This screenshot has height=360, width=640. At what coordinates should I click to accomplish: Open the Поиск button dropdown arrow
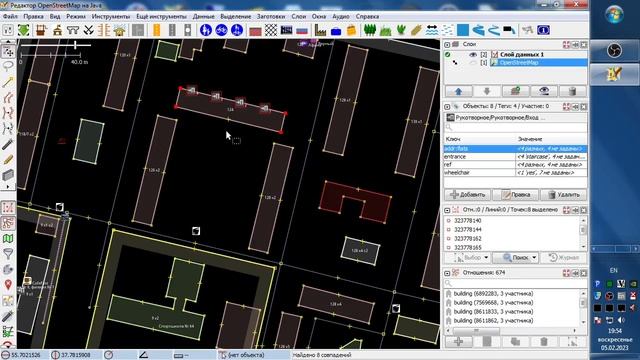(534, 258)
